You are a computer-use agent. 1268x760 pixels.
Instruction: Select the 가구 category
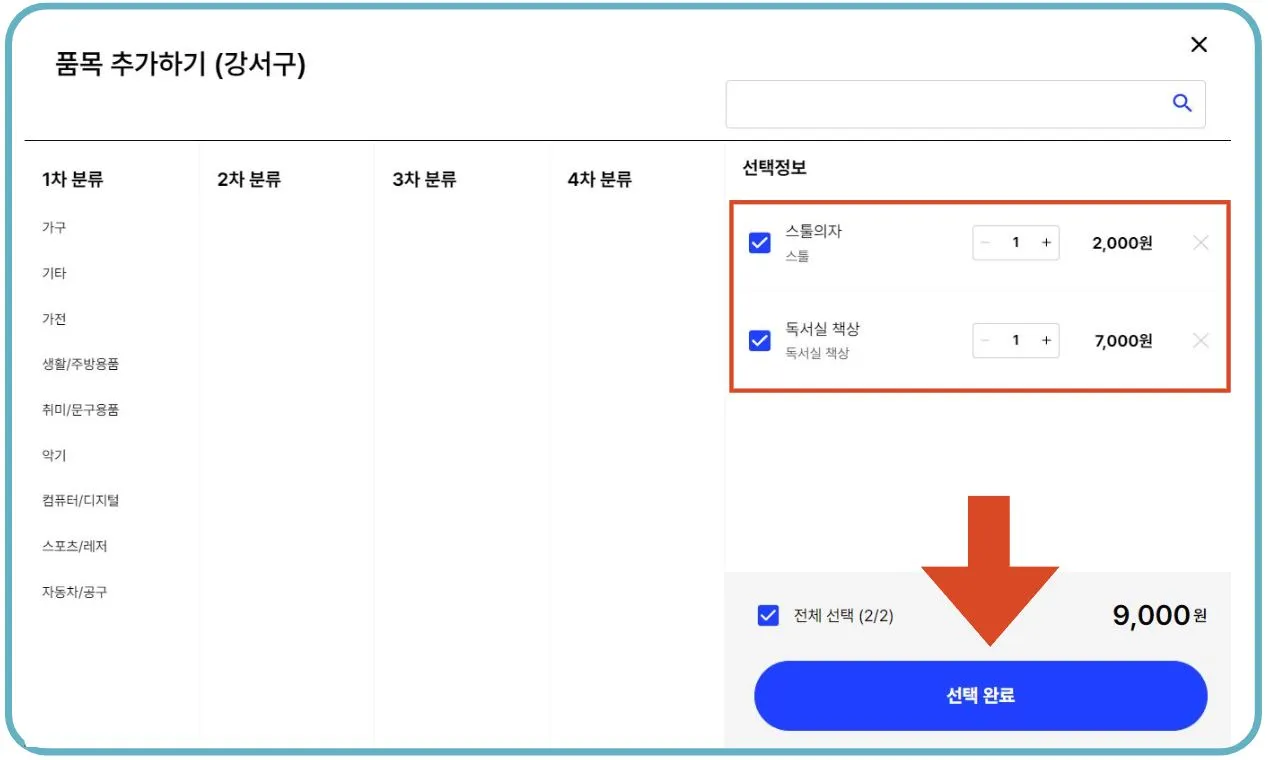(x=54, y=227)
